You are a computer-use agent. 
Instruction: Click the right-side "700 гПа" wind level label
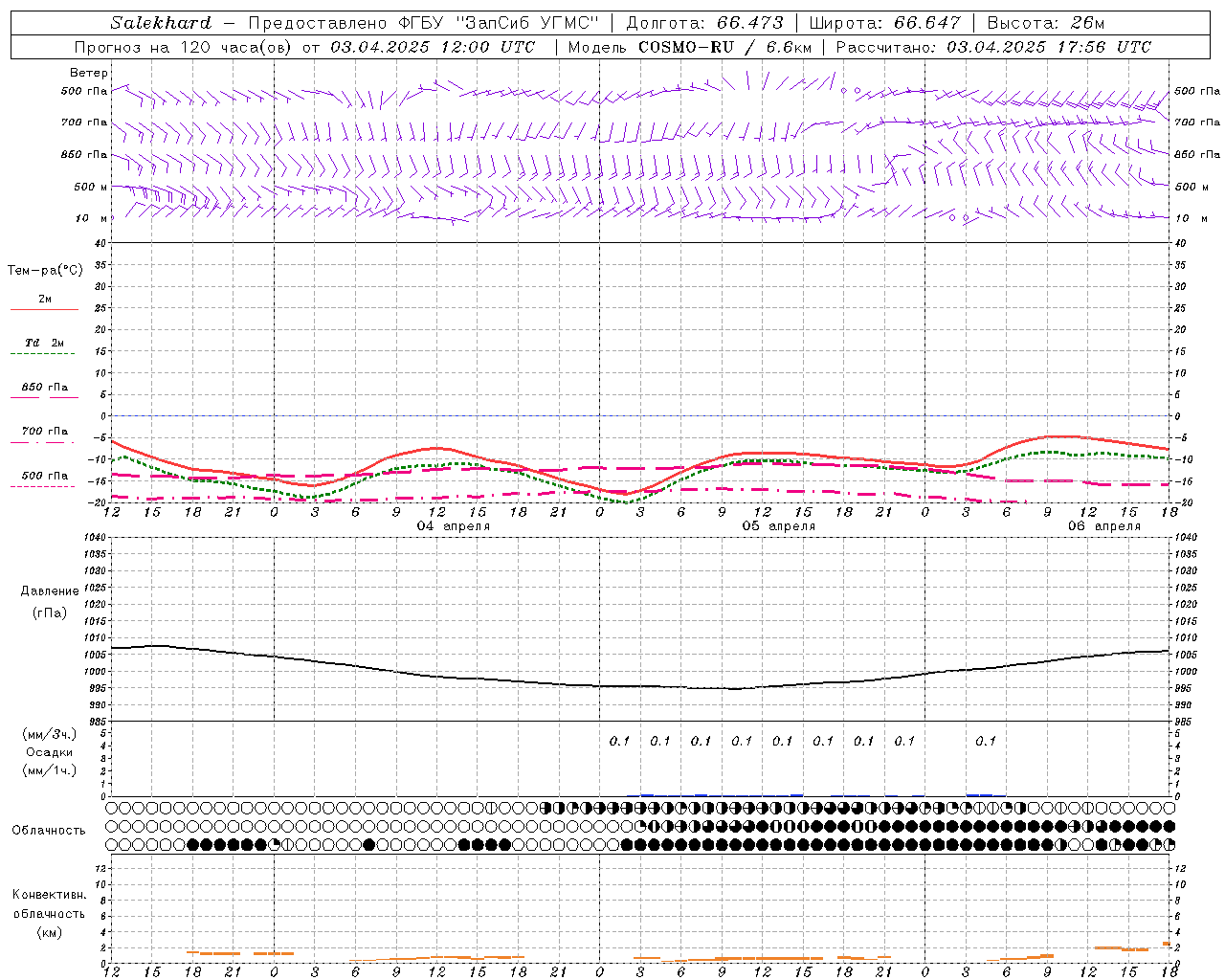coord(1196,122)
